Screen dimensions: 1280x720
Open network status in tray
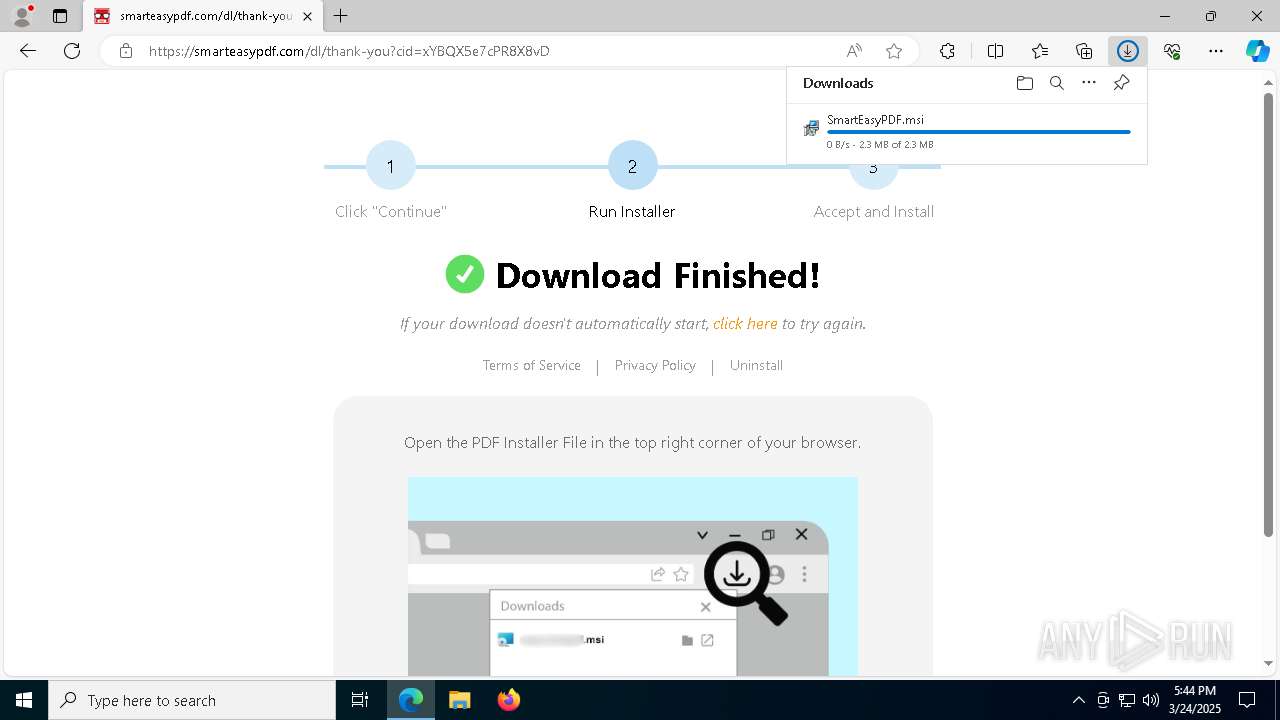1127,700
